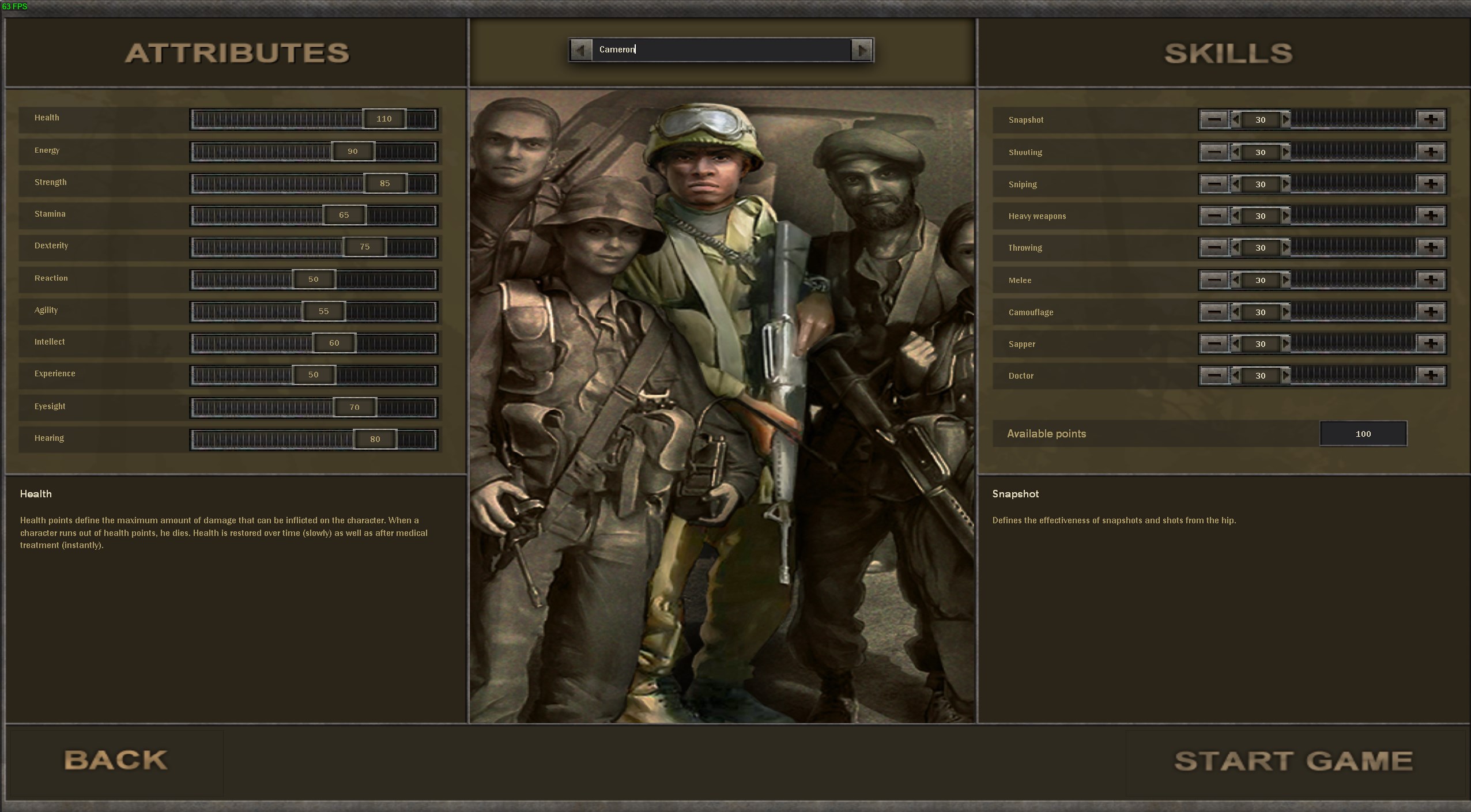
Task: Click the plus button for Doctor skill
Action: pos(1431,376)
